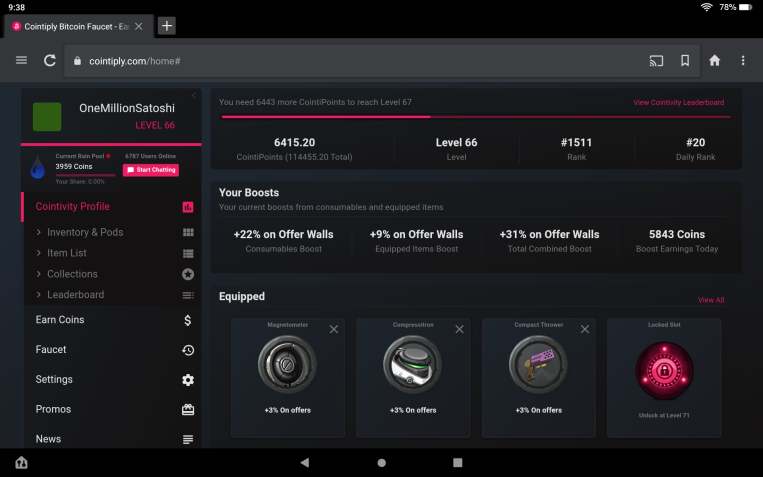Viewport: 763px width, 477px height.
Task: Bookmark this page
Action: pos(685,60)
